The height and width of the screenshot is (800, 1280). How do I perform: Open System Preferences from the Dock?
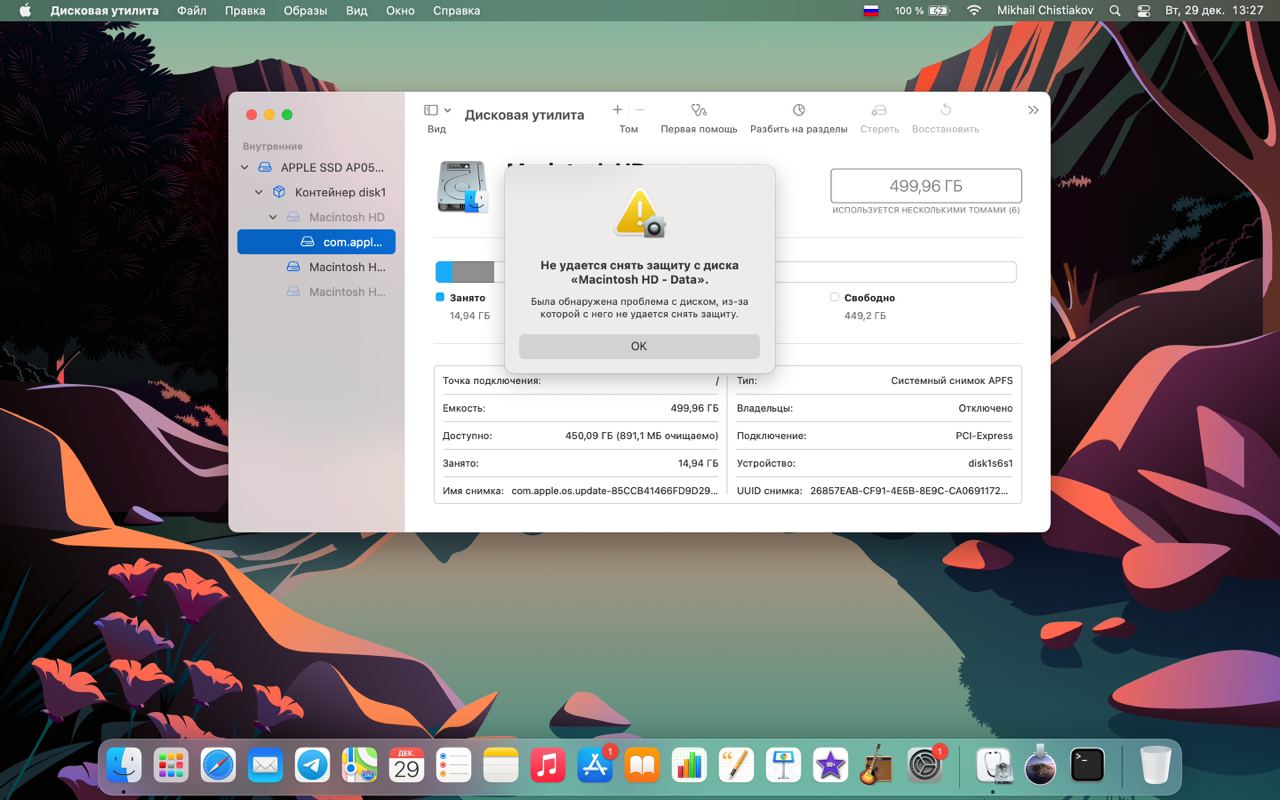pyautogui.click(x=924, y=767)
